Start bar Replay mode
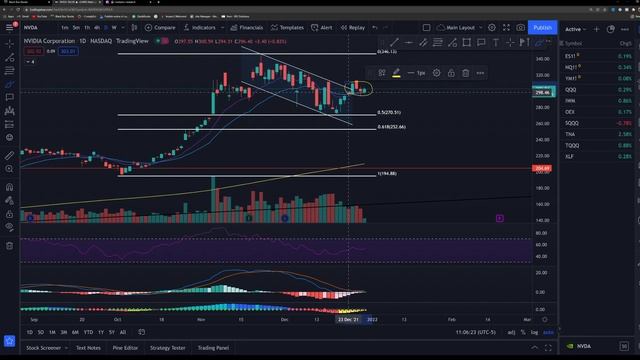640x360 pixels. pos(353,27)
